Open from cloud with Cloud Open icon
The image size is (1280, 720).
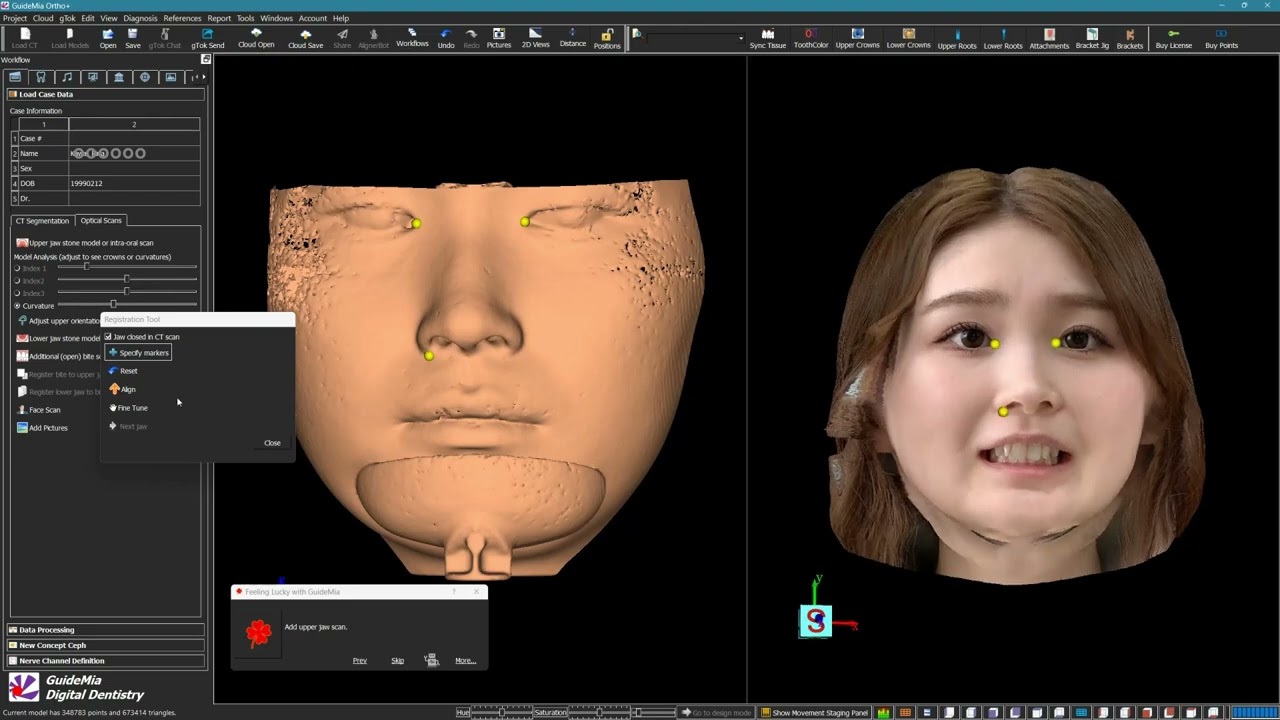[256, 38]
